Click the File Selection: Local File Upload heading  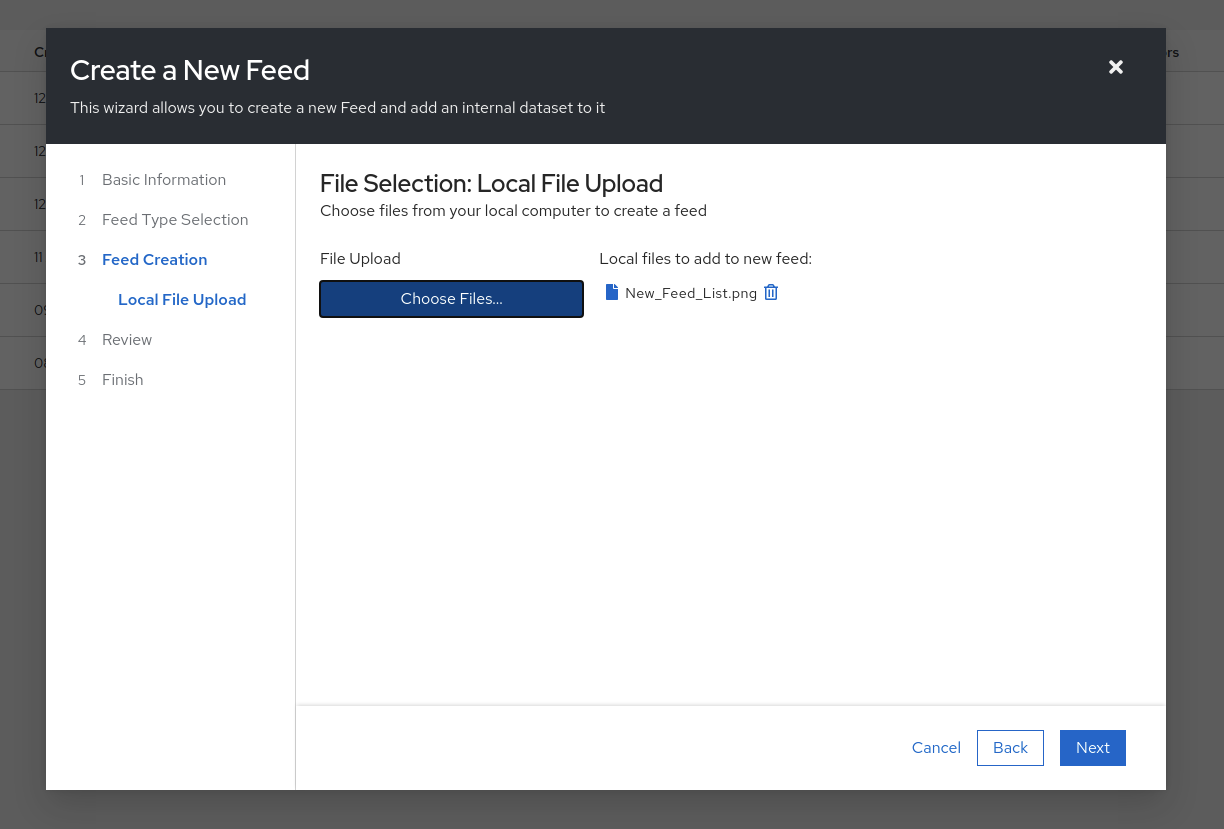[x=491, y=184]
